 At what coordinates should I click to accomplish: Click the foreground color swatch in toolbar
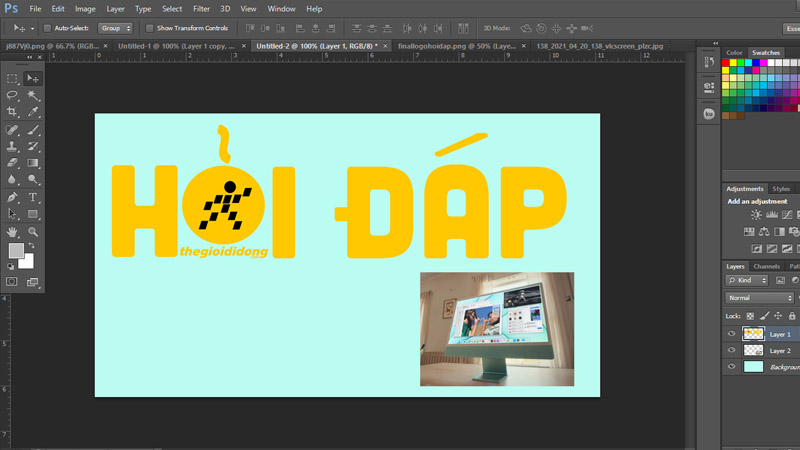pos(16,251)
